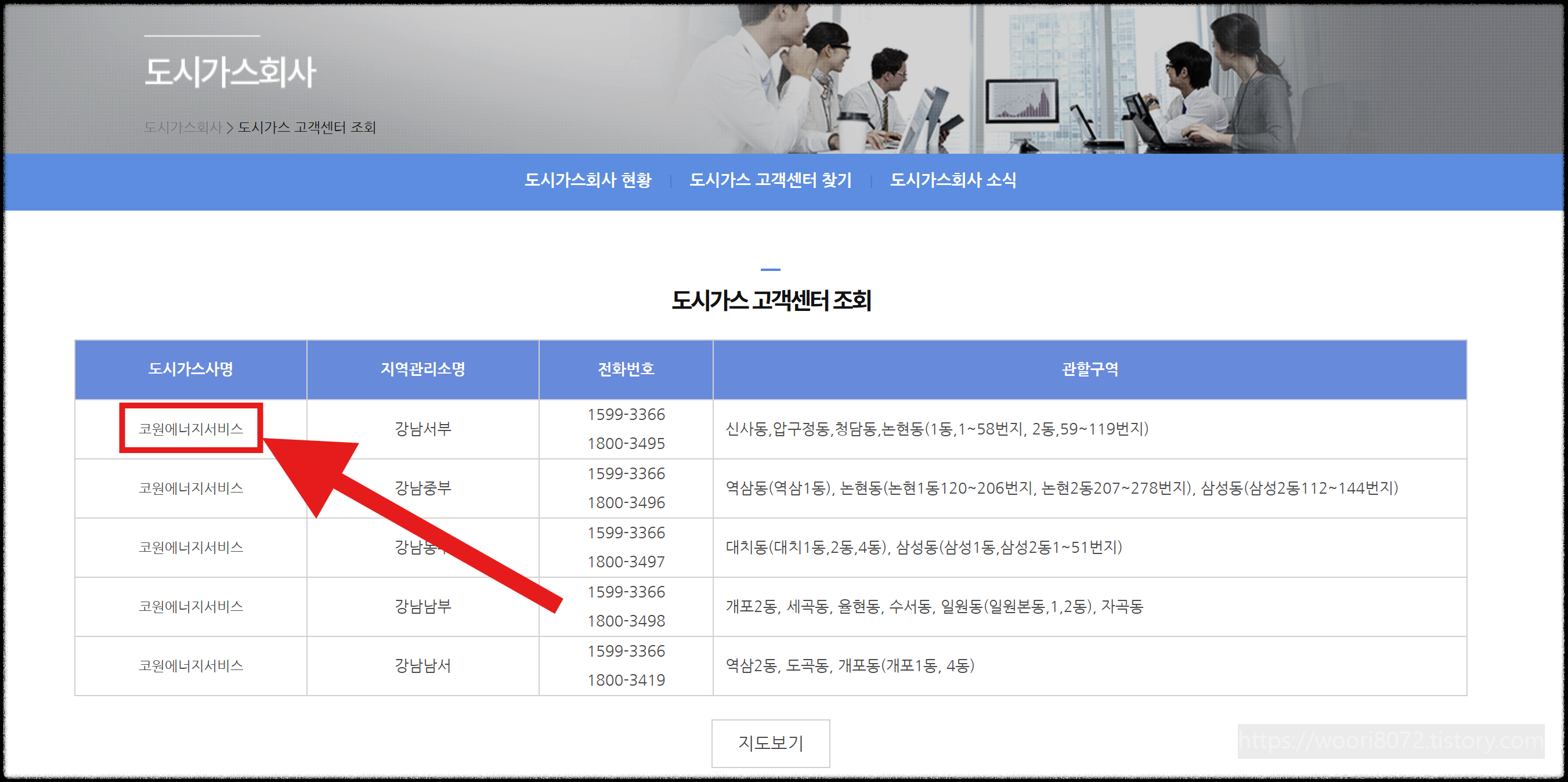Open the 도시가스 고객센터 찾기 menu
The image size is (1568, 782).
tap(771, 180)
